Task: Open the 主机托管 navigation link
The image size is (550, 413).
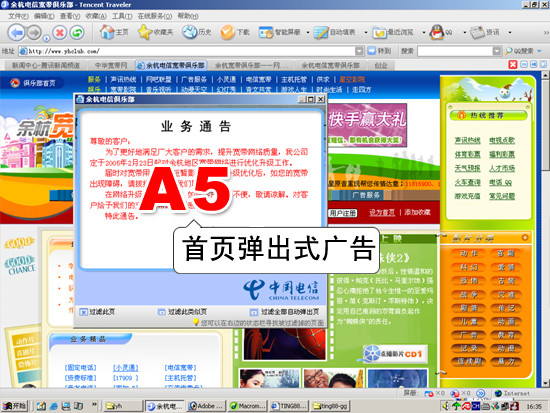Action: click(294, 80)
